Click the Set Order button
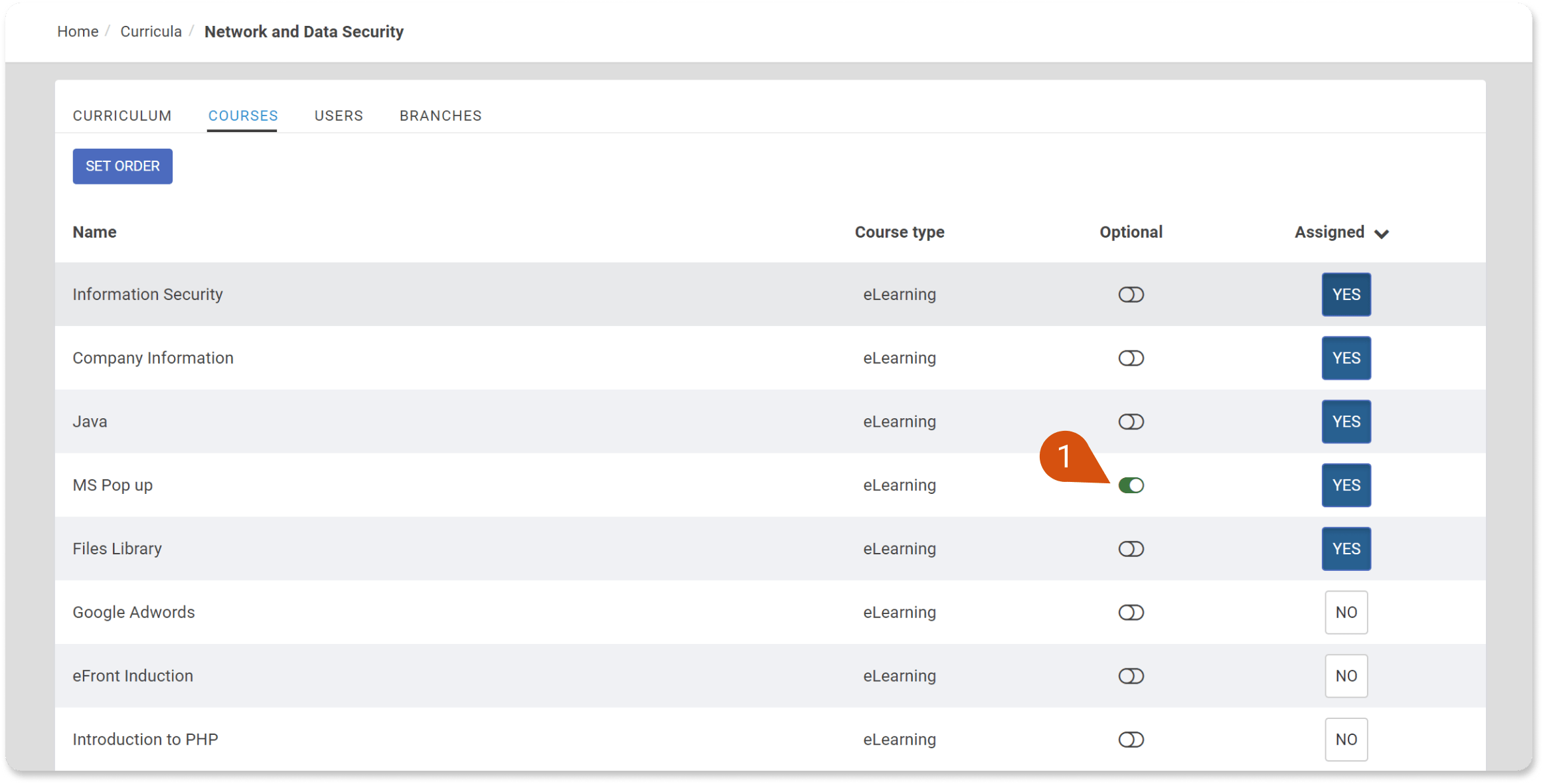Screen dimensions: 1543x784 pyautogui.click(x=122, y=166)
